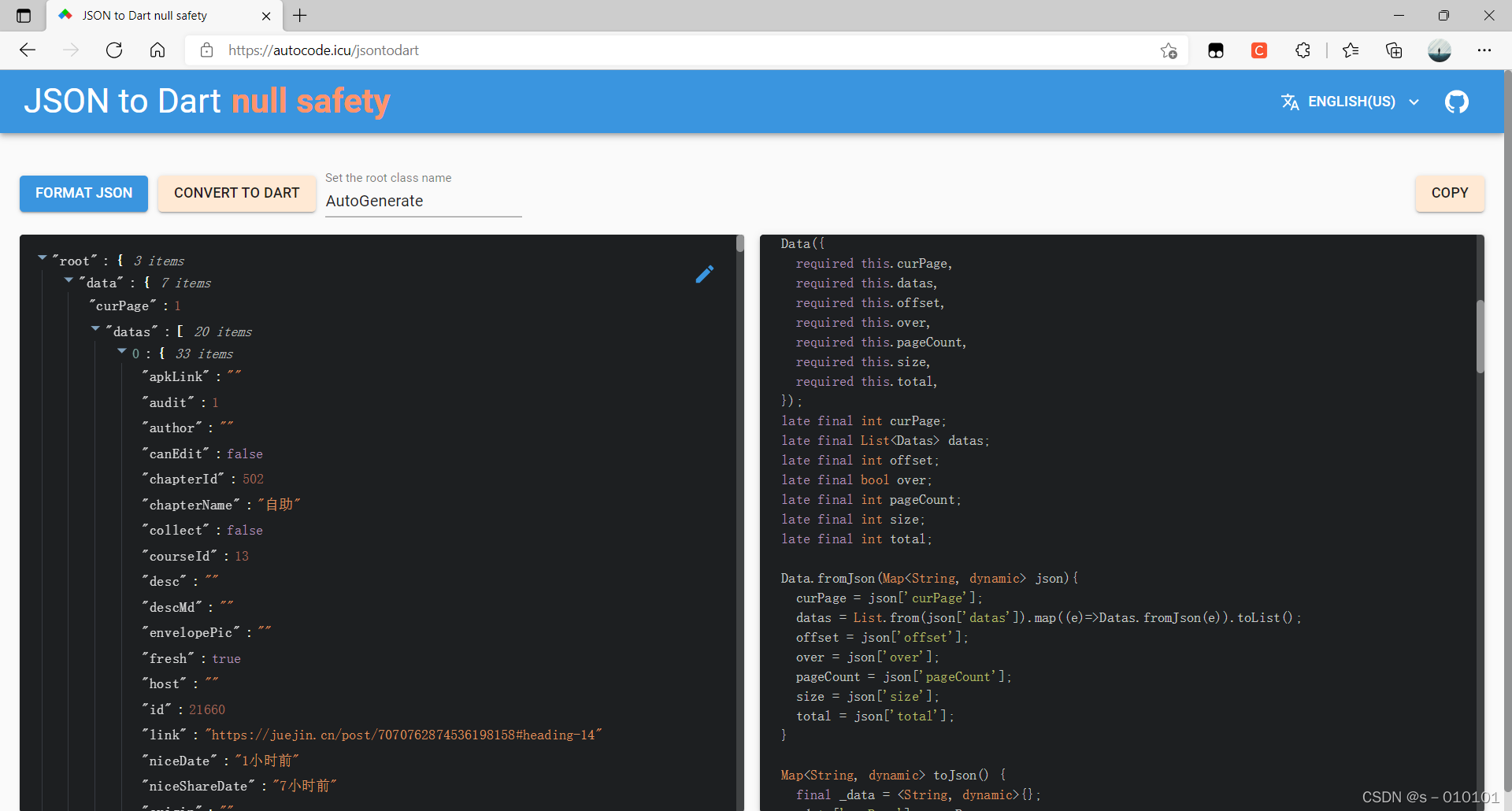
Task: Click the "audit" key row
Action: click(180, 402)
